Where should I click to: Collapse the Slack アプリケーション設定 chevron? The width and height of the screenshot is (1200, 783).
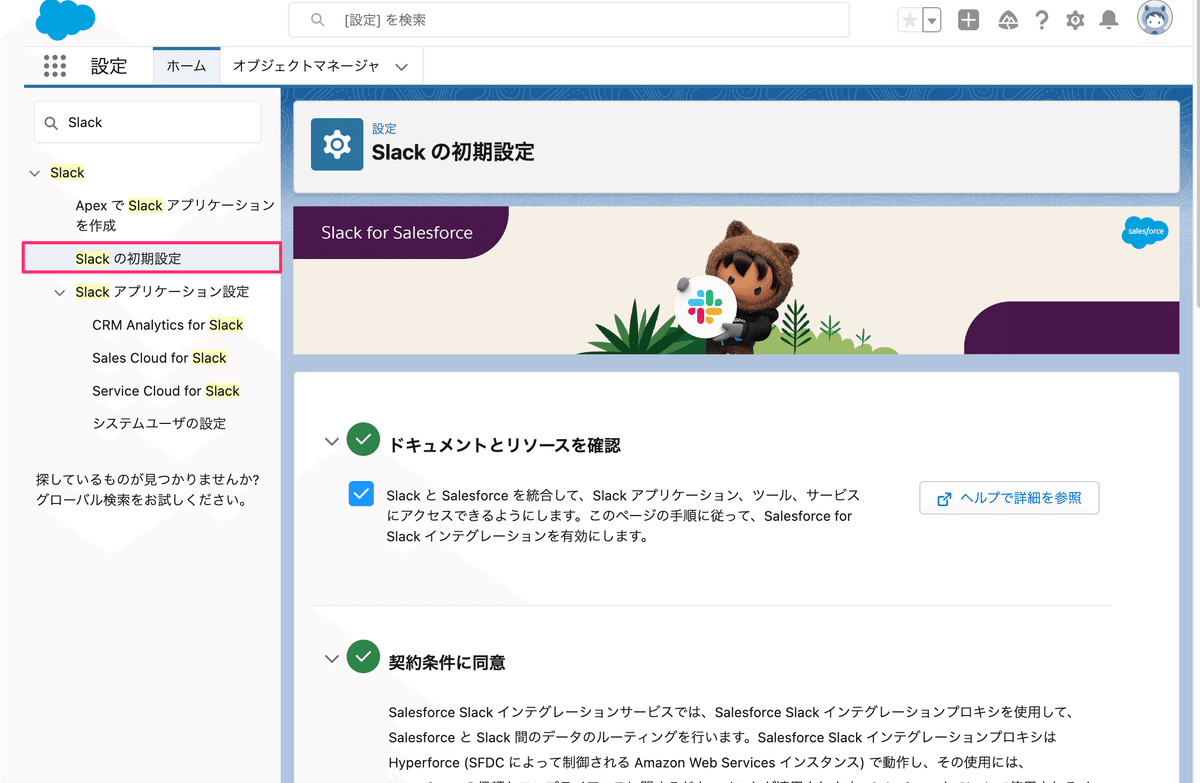pos(60,292)
